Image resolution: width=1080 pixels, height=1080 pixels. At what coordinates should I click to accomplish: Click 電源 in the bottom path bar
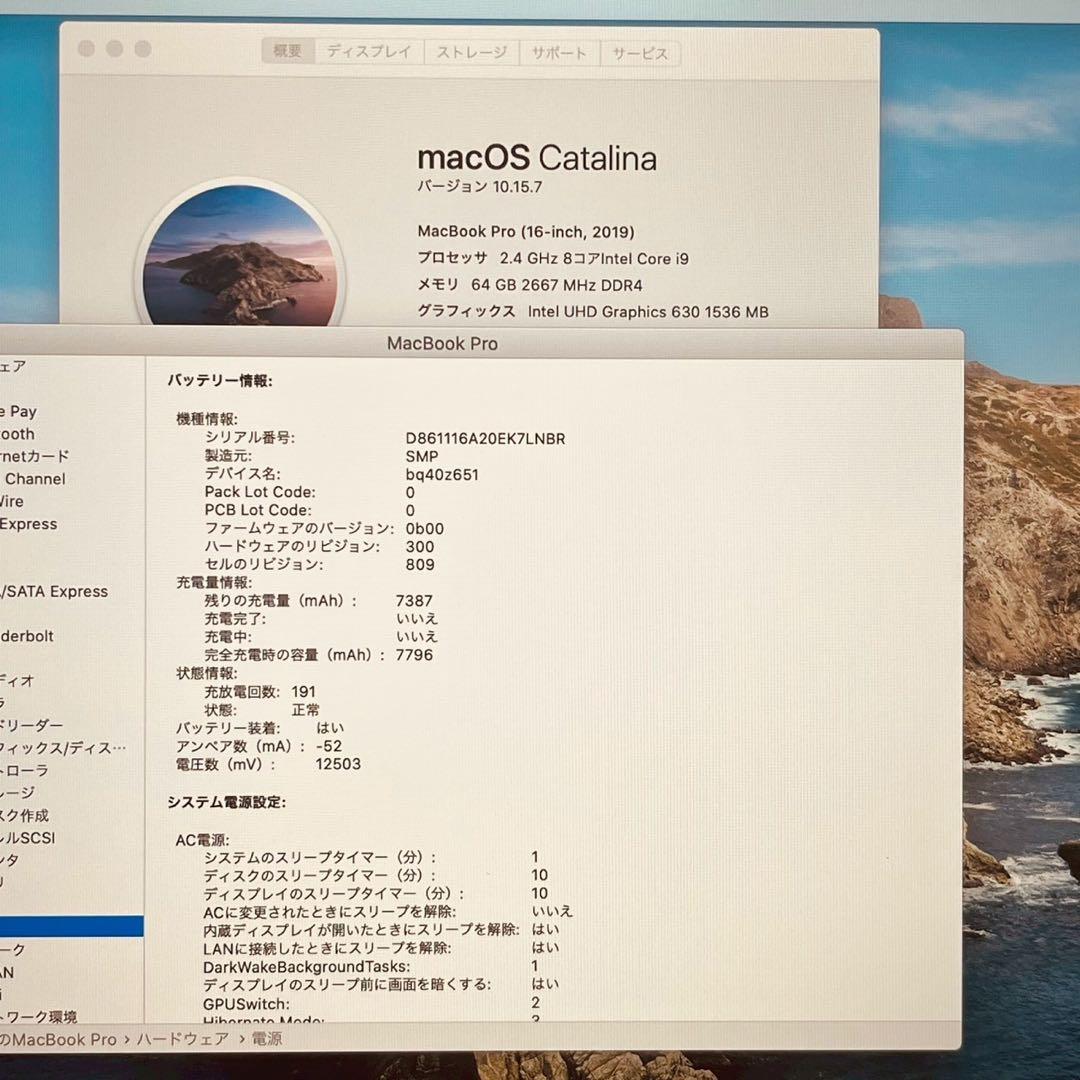point(267,1039)
